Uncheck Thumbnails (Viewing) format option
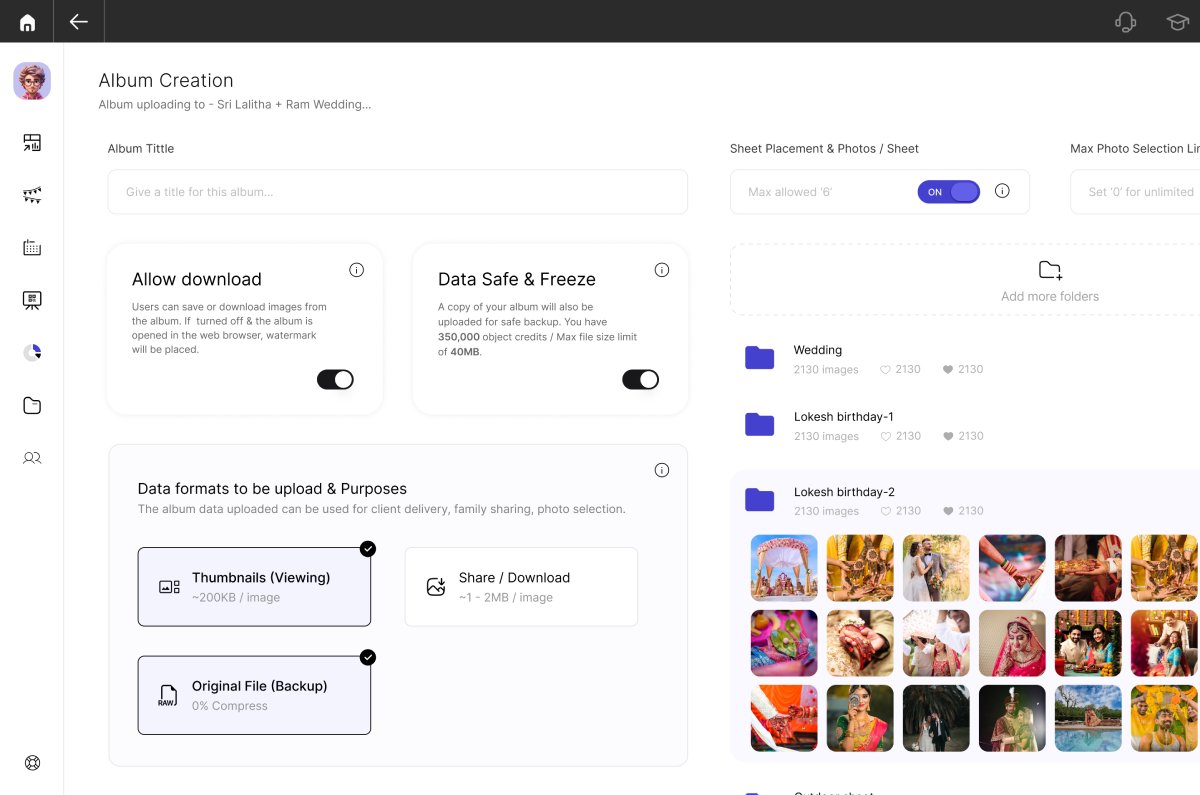 254,587
